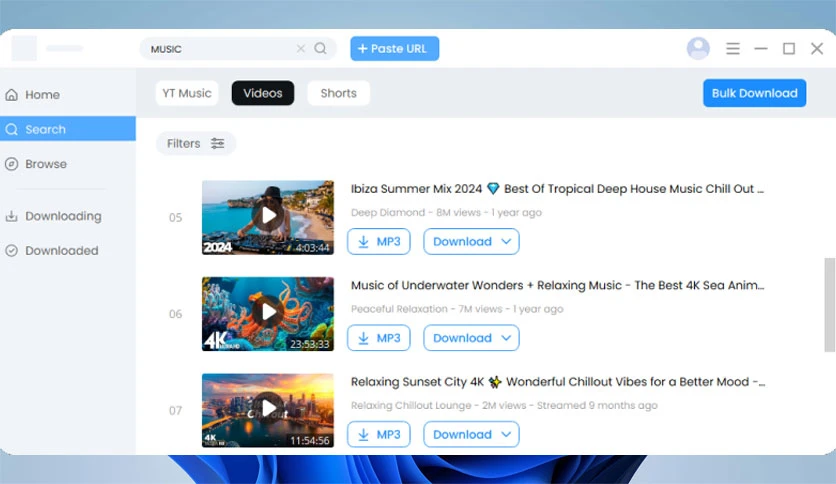Select Search in the sidebar
The width and height of the screenshot is (836, 484).
[x=68, y=129]
